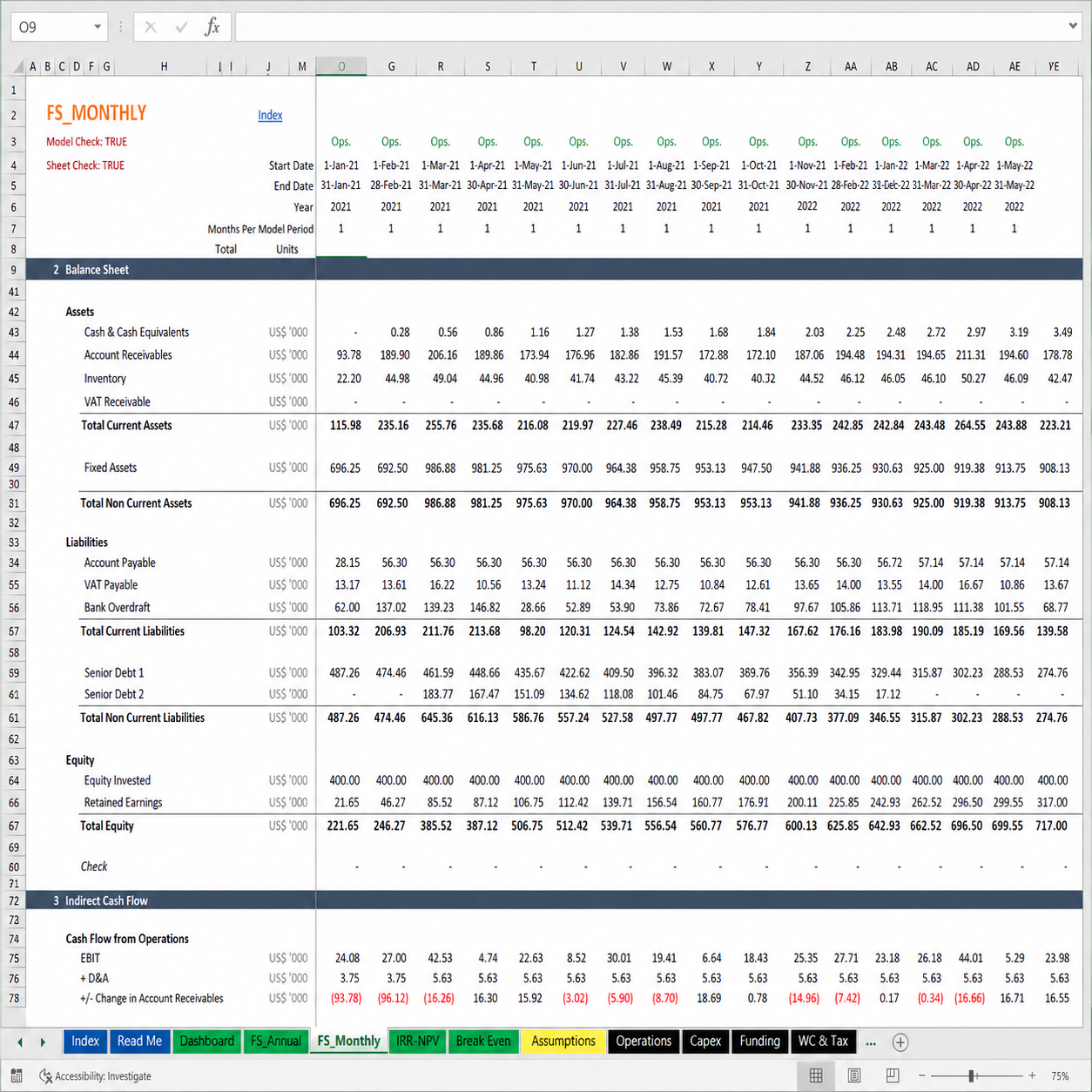The image size is (1092, 1092).
Task: Open the Capex sheet tab
Action: coord(705,1041)
